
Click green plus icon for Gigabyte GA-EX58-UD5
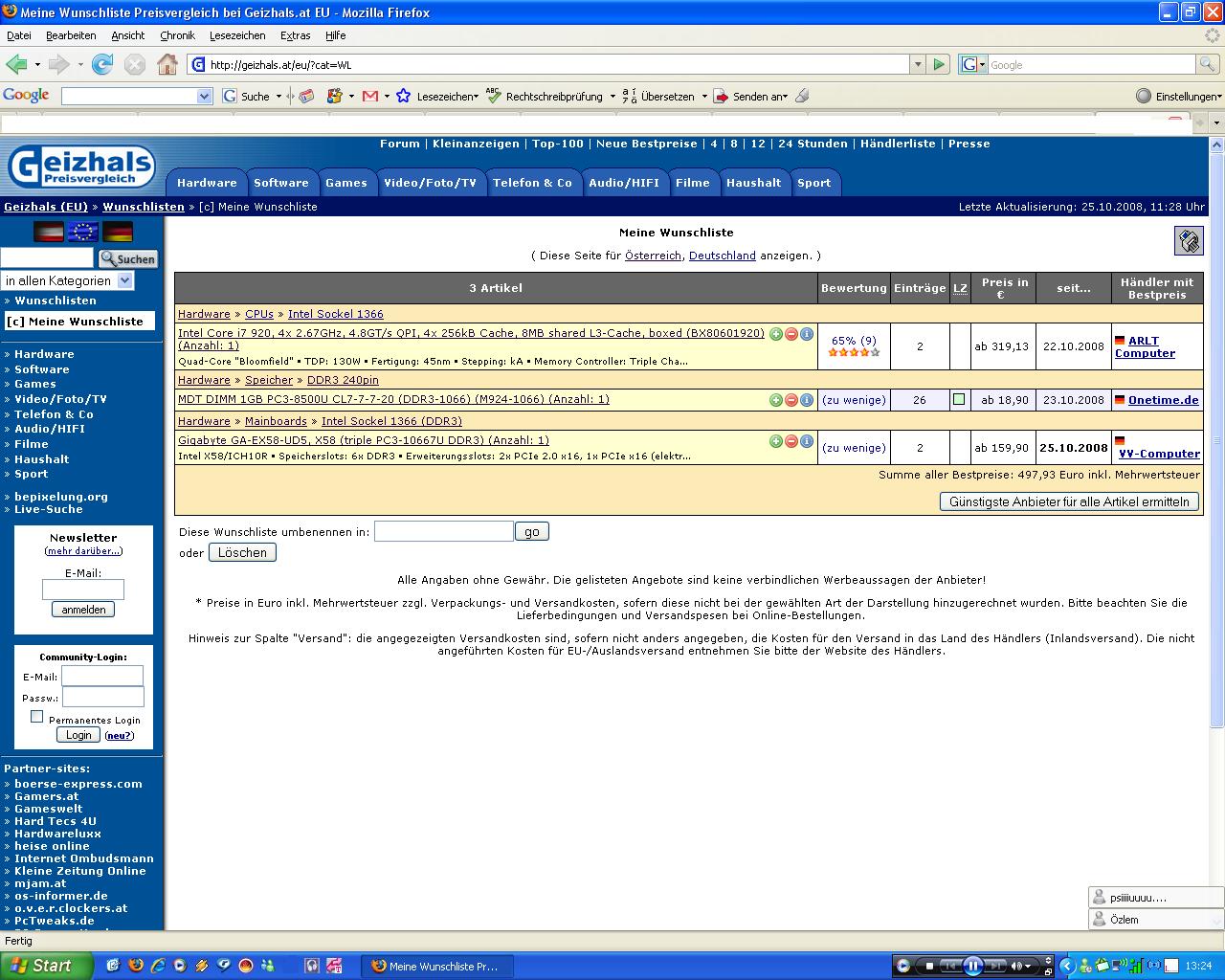coord(776,441)
